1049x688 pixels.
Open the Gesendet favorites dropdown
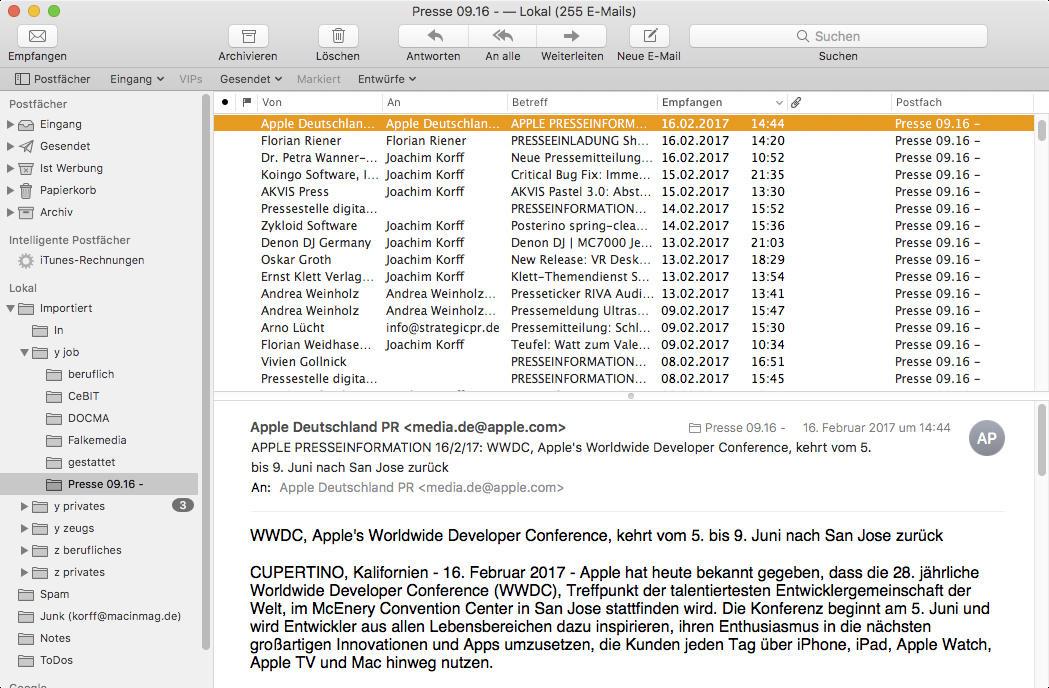click(x=251, y=79)
